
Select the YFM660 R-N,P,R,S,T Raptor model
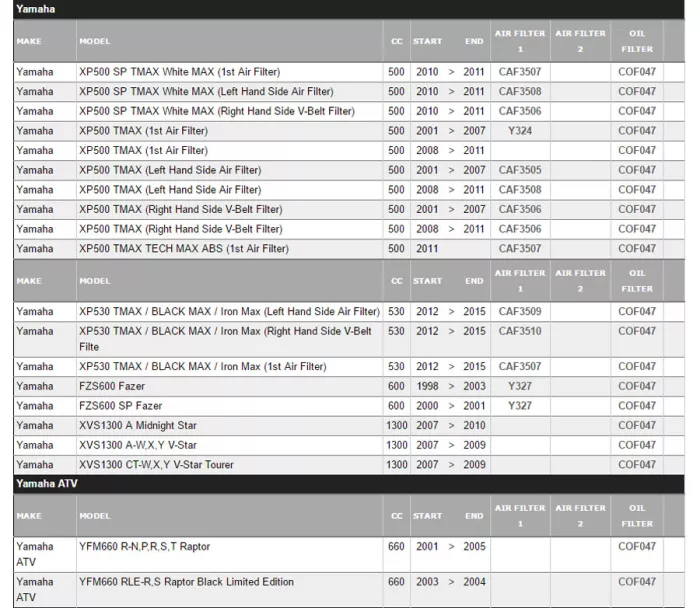coord(144,547)
